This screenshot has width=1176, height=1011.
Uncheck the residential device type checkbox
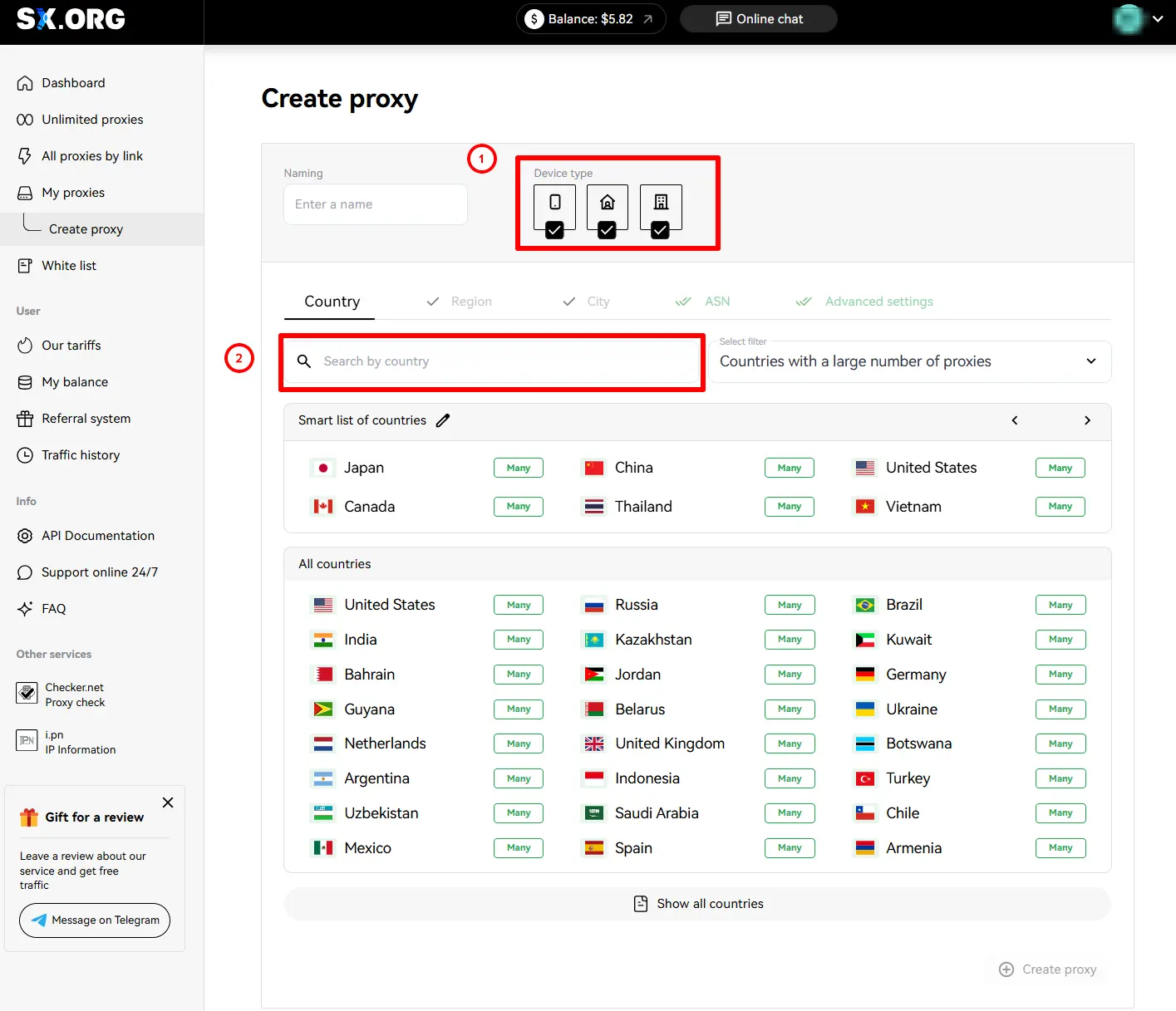click(608, 230)
